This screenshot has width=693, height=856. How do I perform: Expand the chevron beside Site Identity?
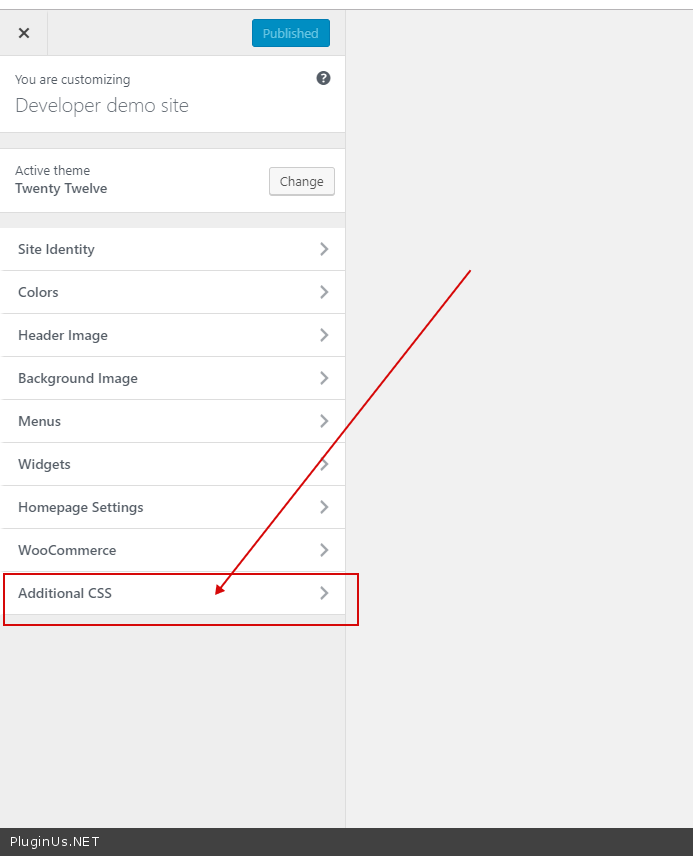[324, 249]
